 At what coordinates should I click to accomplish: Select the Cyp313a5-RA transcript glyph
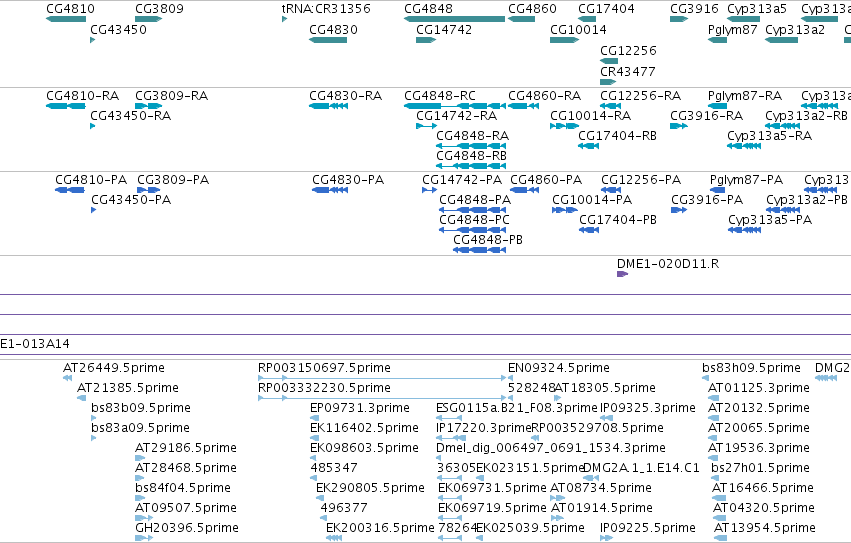[x=744, y=146]
